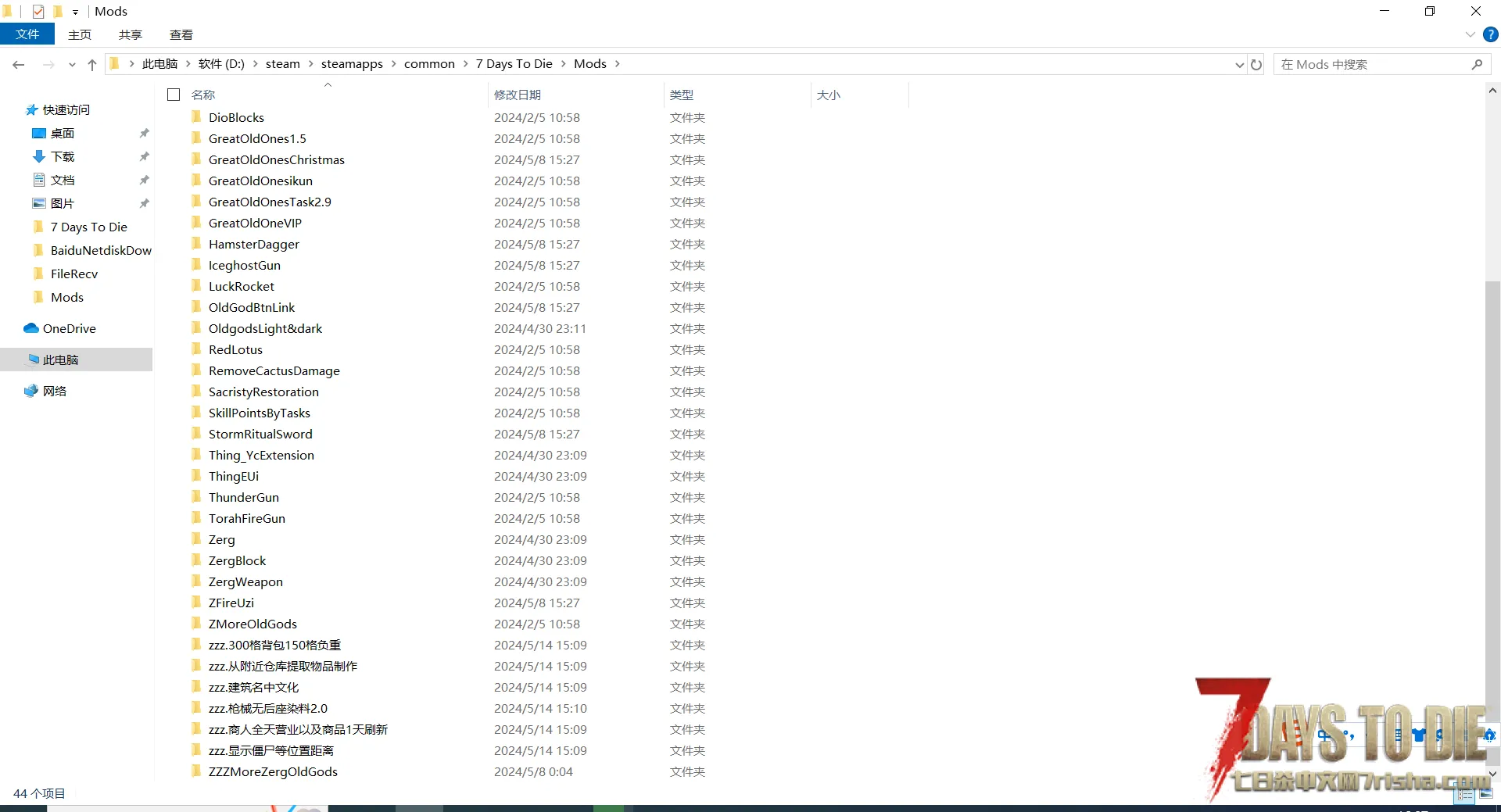Click the vertical scrollbar in file list
Screen dimensions: 1501x812
point(1492,469)
